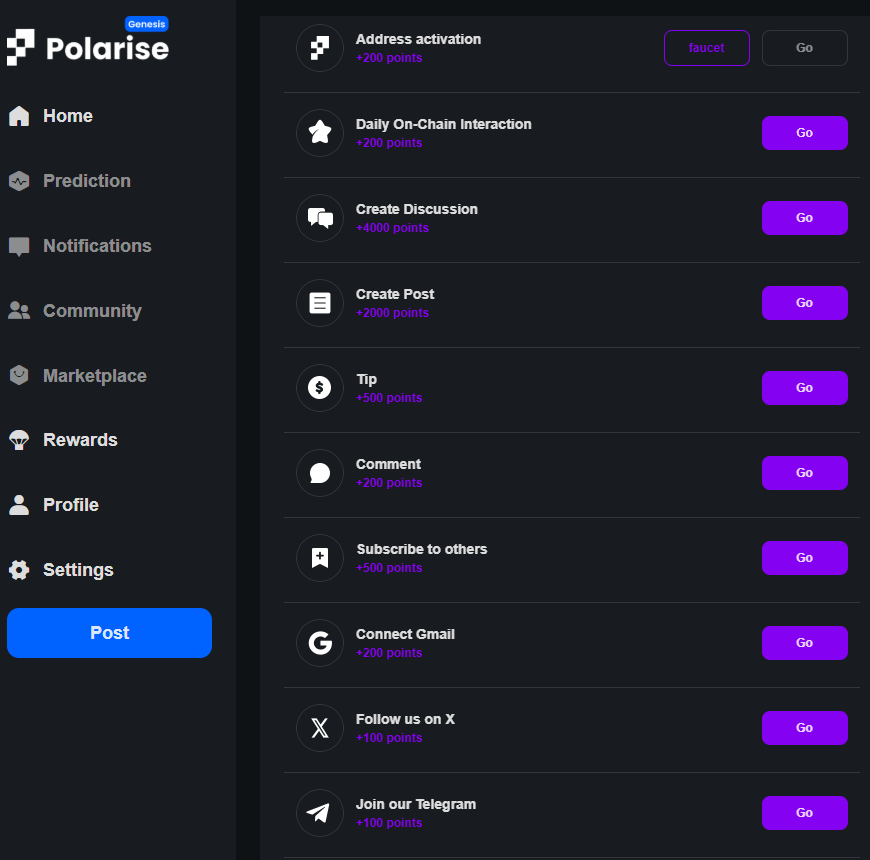Image resolution: width=870 pixels, height=860 pixels.
Task: Click the Address activation task icon
Action: click(x=320, y=48)
